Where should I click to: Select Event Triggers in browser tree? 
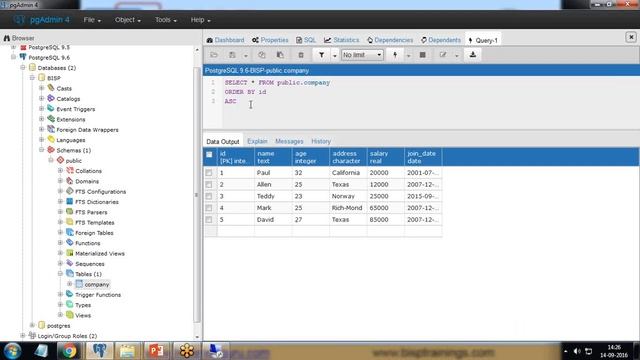[76, 109]
